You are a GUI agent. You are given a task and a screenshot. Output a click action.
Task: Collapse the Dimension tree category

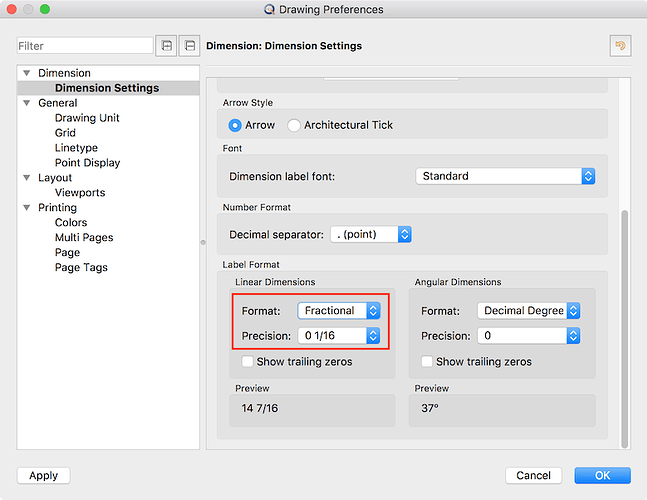pos(25,73)
